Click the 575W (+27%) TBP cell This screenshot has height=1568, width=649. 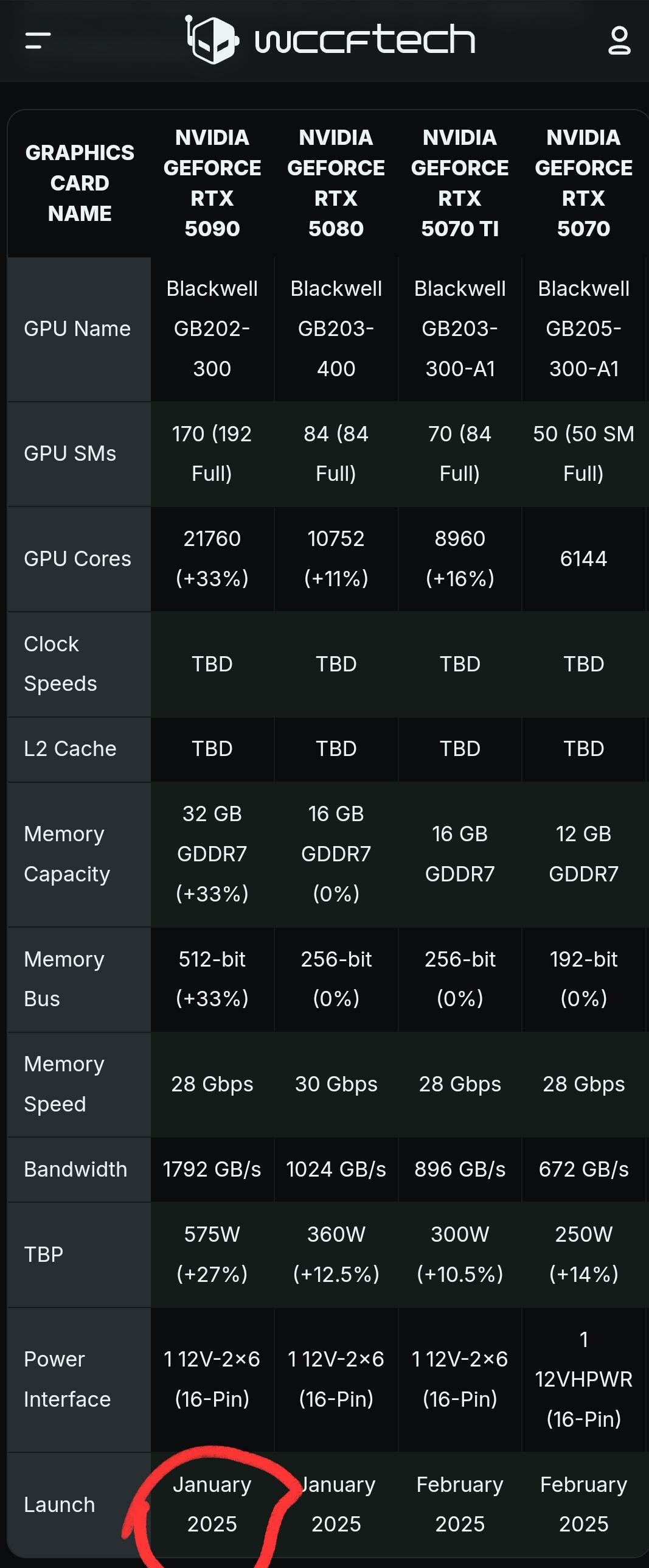point(212,1255)
